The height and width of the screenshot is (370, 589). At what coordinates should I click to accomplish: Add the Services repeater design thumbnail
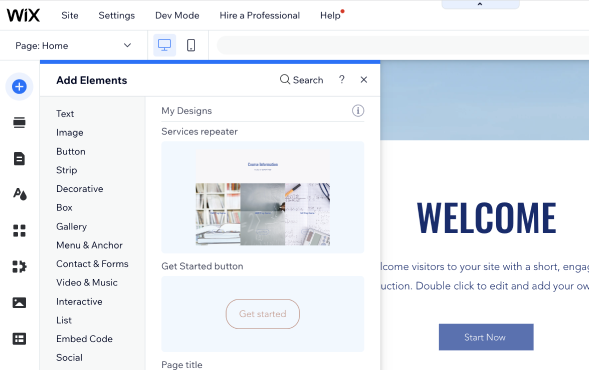[x=263, y=197]
